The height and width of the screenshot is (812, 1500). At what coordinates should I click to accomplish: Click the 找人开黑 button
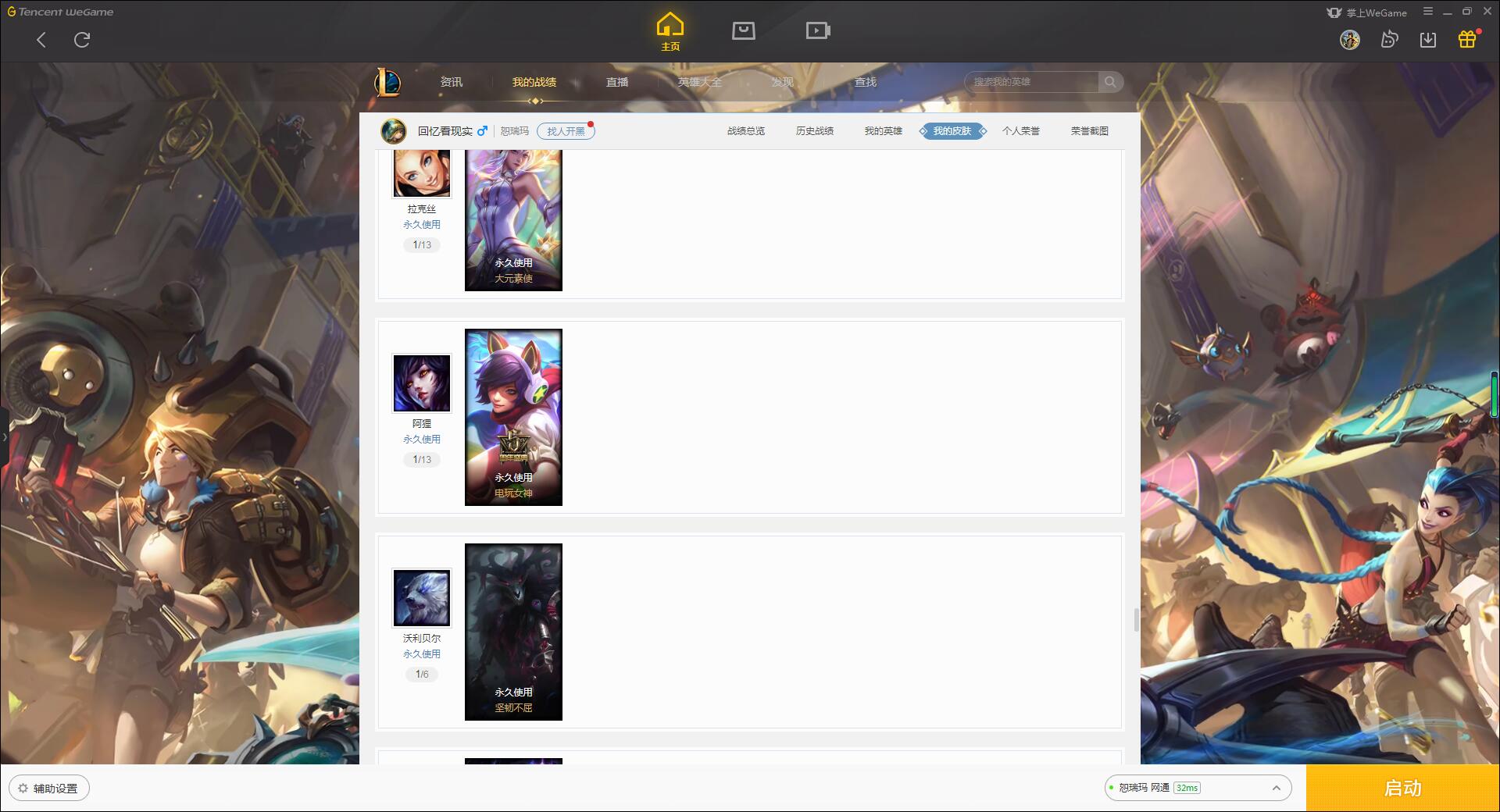coord(566,131)
